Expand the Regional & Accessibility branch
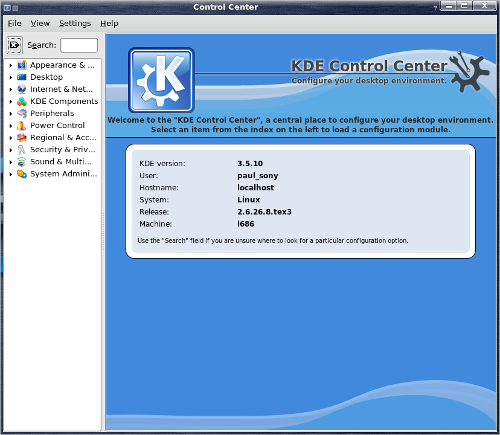 pos(11,138)
